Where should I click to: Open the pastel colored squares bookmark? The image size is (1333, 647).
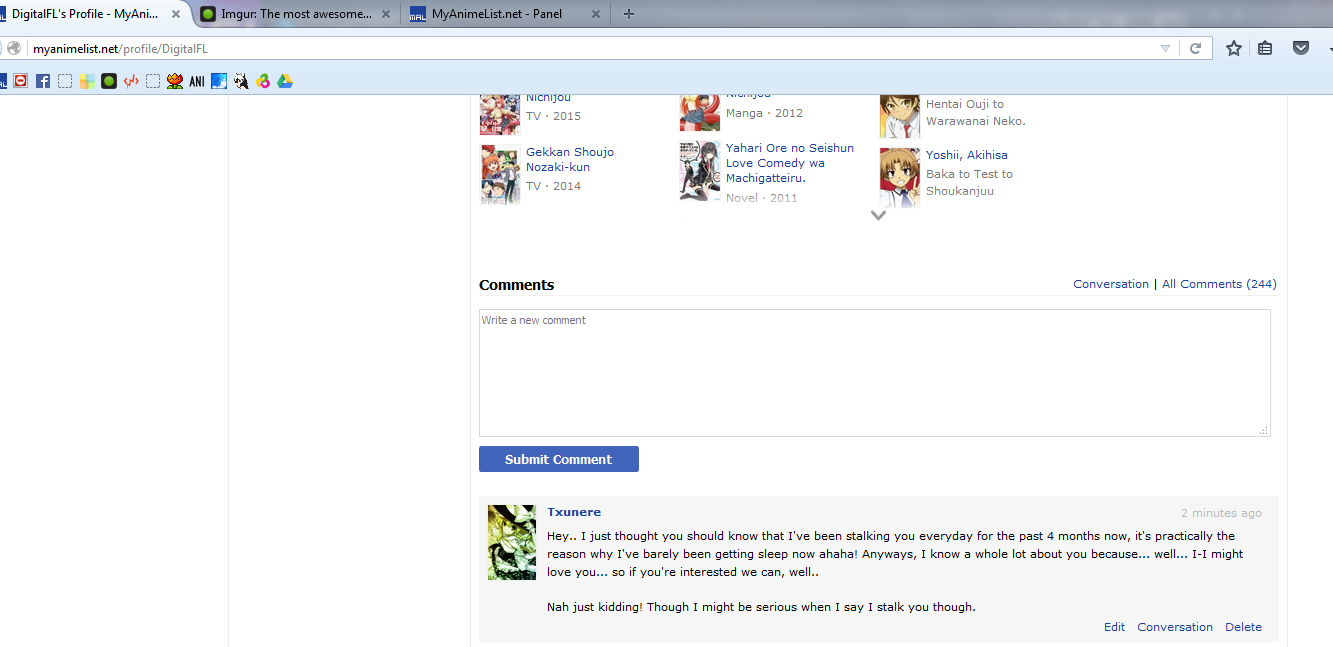click(x=87, y=81)
